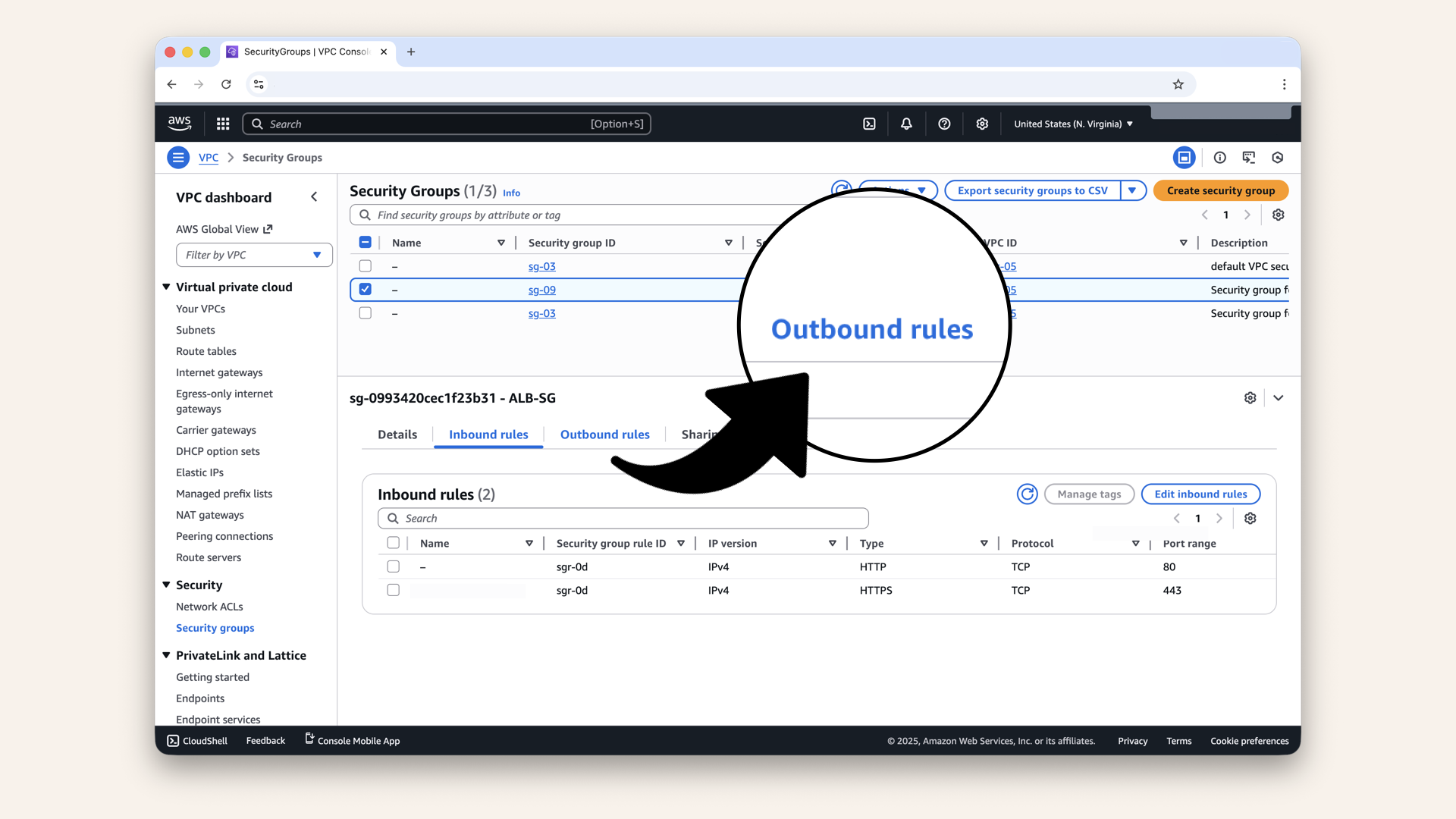Open the United States (N. Virginia) region dropdown
The height and width of the screenshot is (819, 1456).
pyautogui.click(x=1072, y=123)
